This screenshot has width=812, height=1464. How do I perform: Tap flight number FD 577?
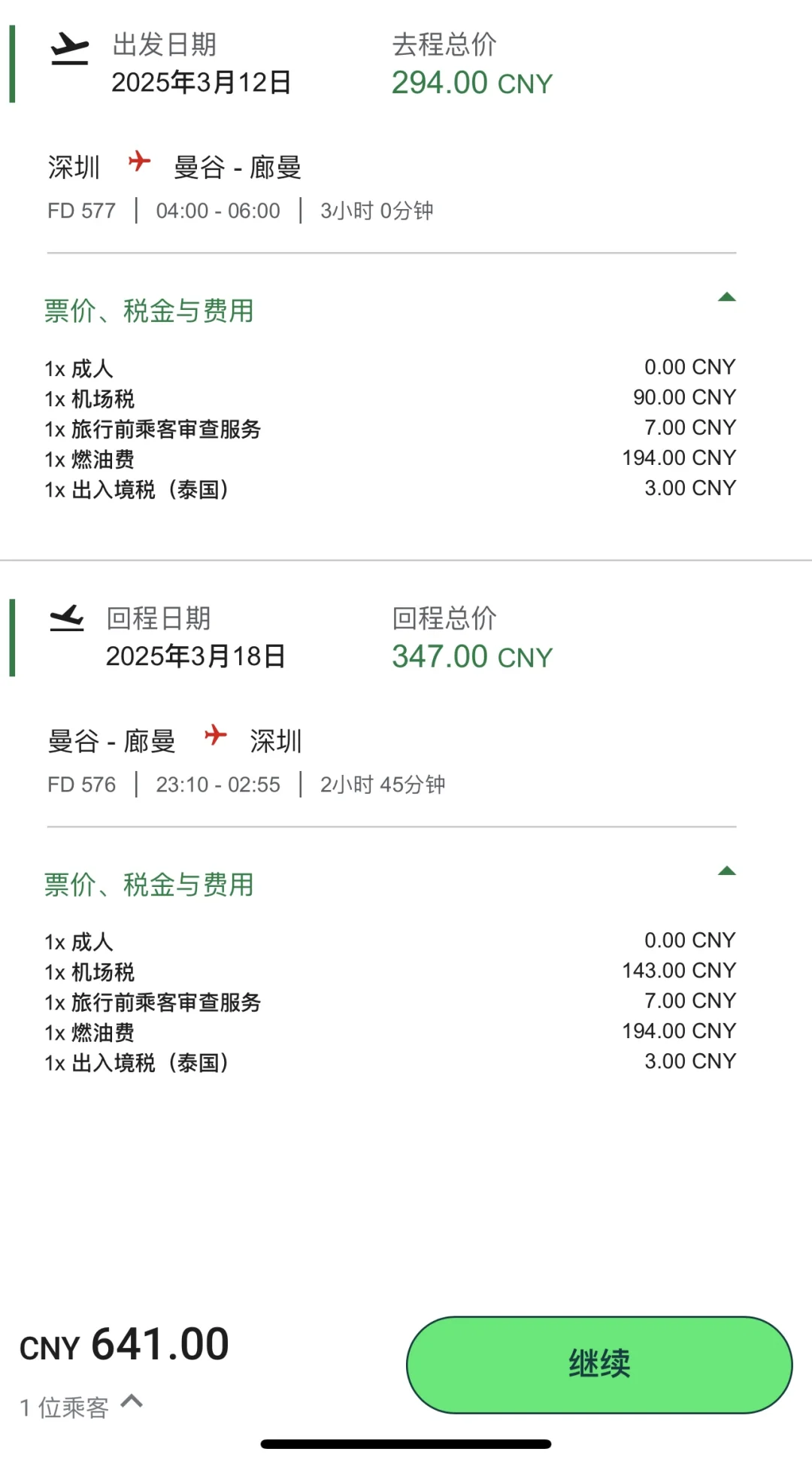pos(81,211)
